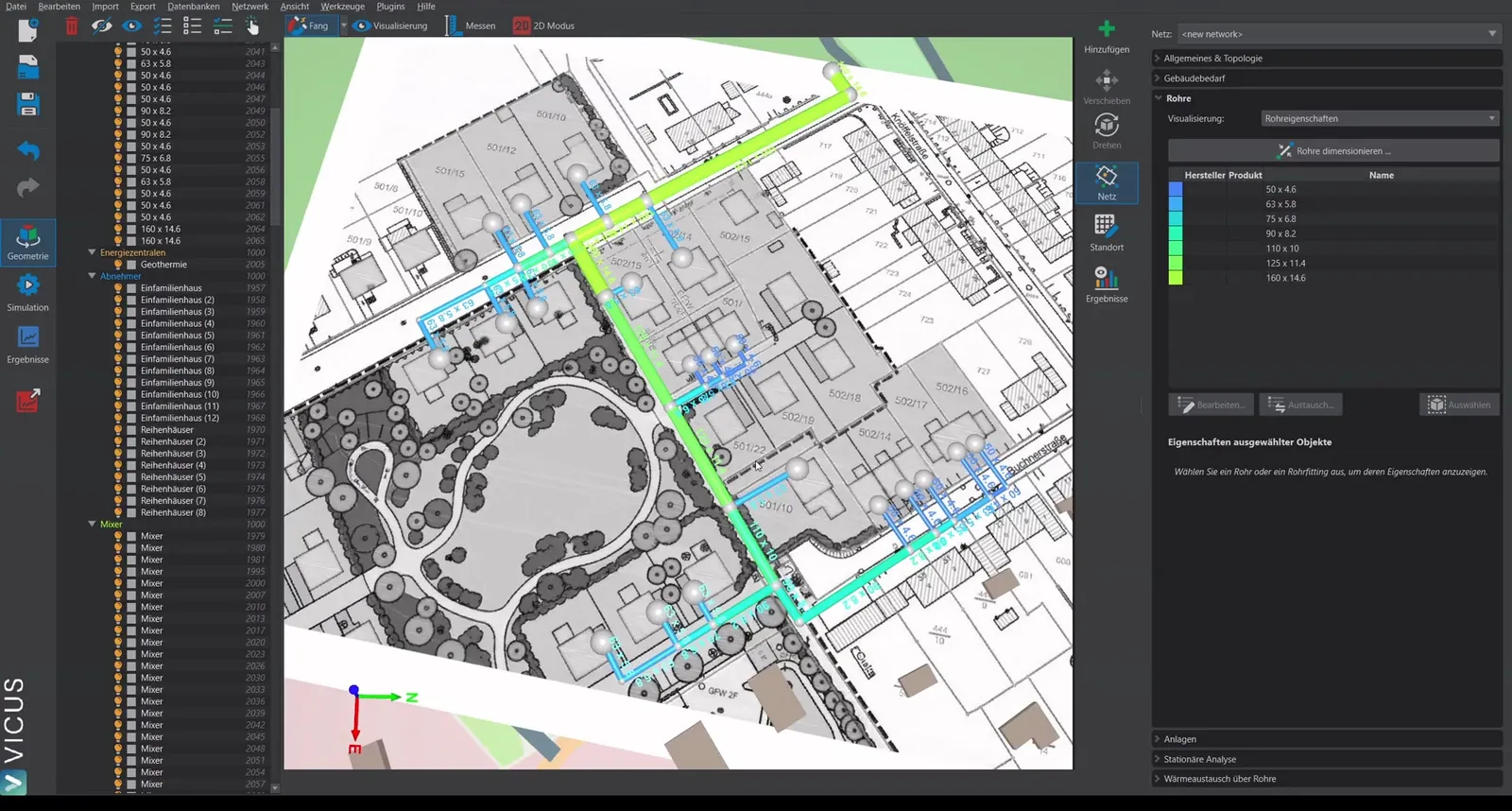Open the Plugins menu

(x=390, y=7)
